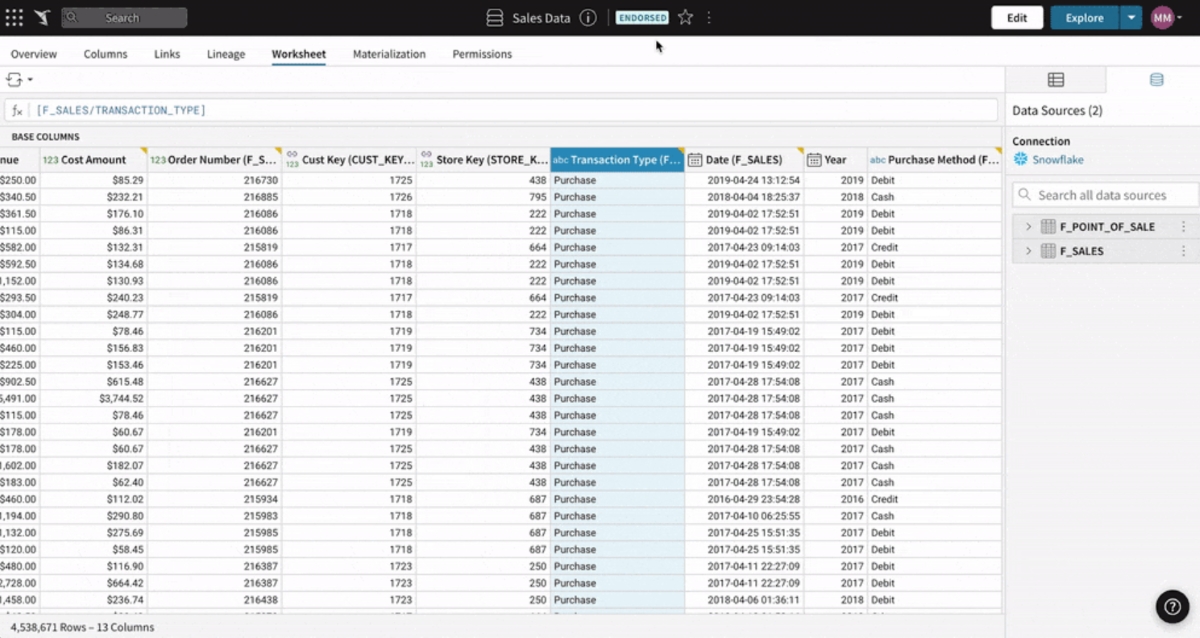The width and height of the screenshot is (1200, 638).
Task: Click the fx formula icon in the formula bar
Action: [x=18, y=109]
